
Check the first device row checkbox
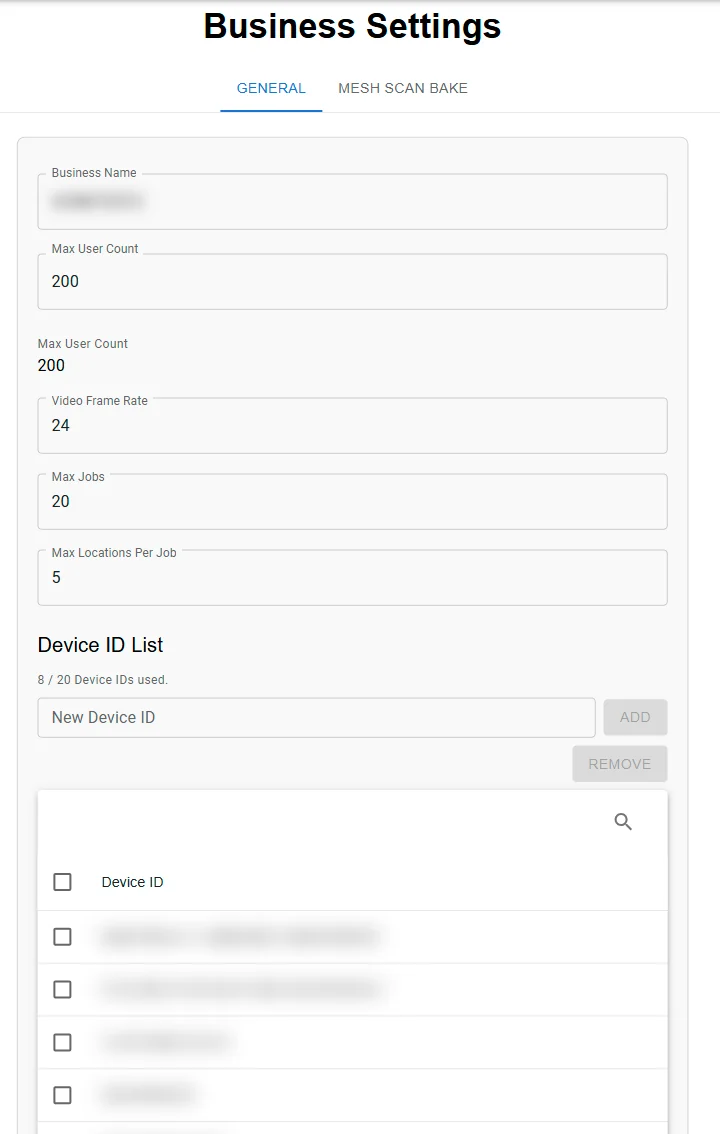[x=63, y=937]
